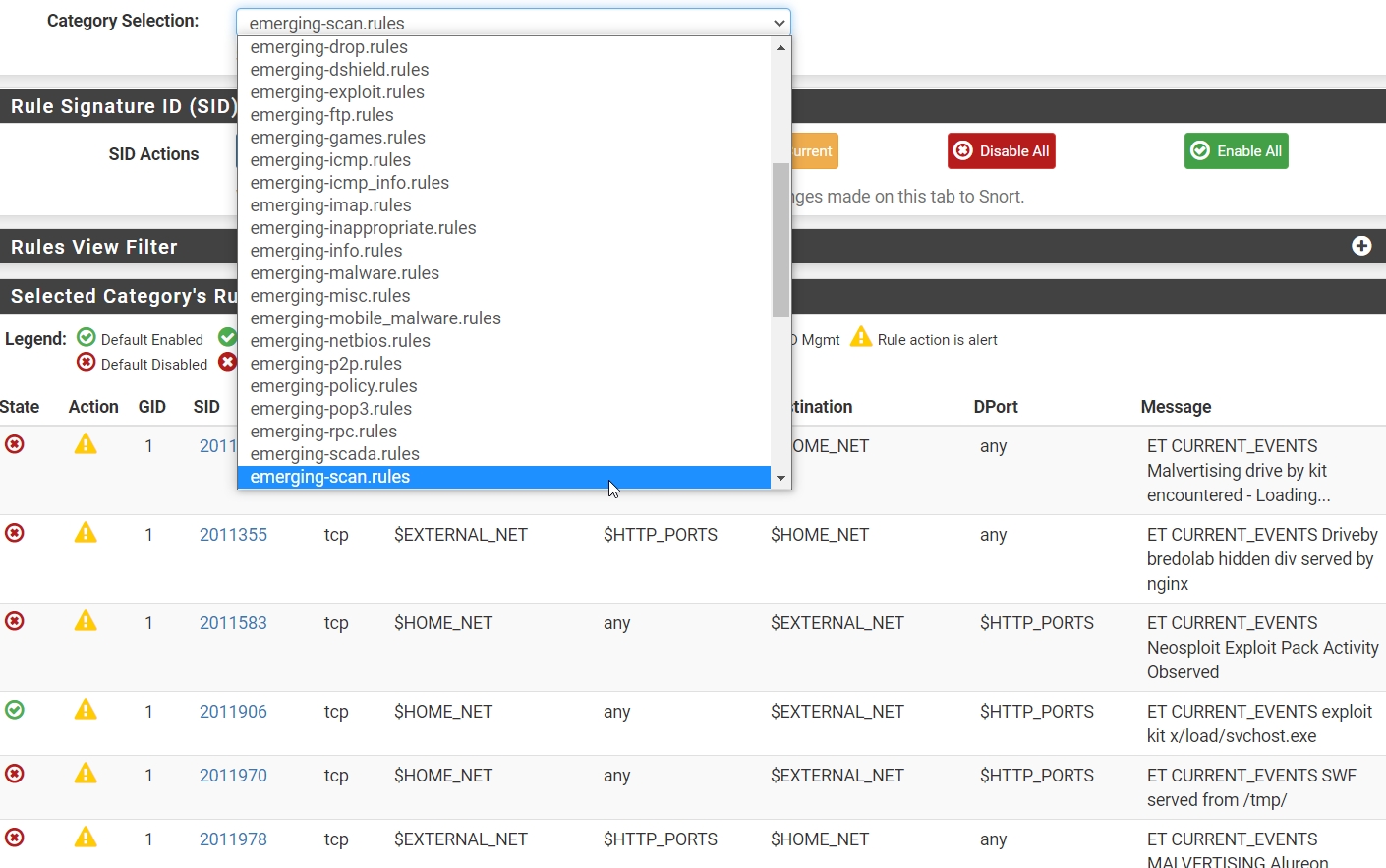Click the alert action icon for SID 2011583
Image resolution: width=1386 pixels, height=868 pixels.
(86, 621)
